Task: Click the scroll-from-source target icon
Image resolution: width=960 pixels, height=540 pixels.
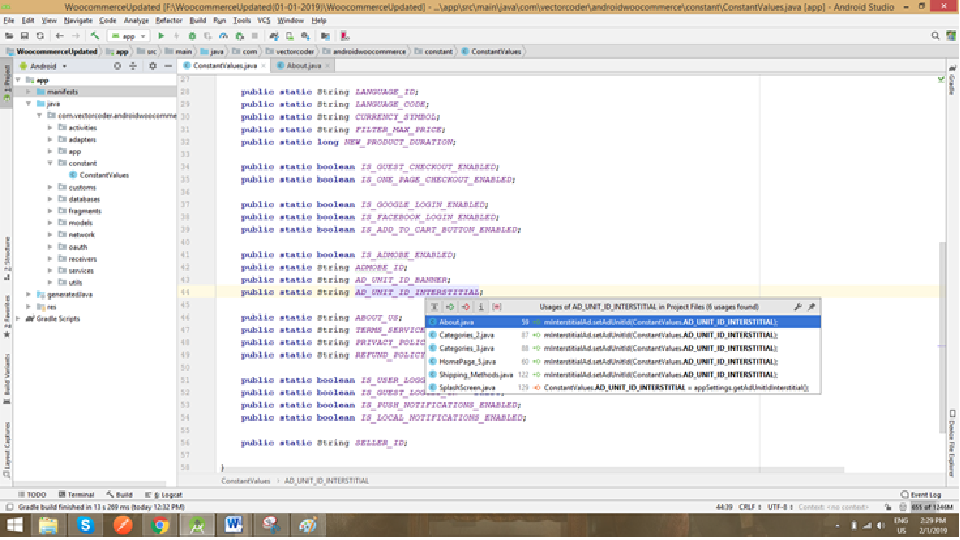Action: click(117, 66)
